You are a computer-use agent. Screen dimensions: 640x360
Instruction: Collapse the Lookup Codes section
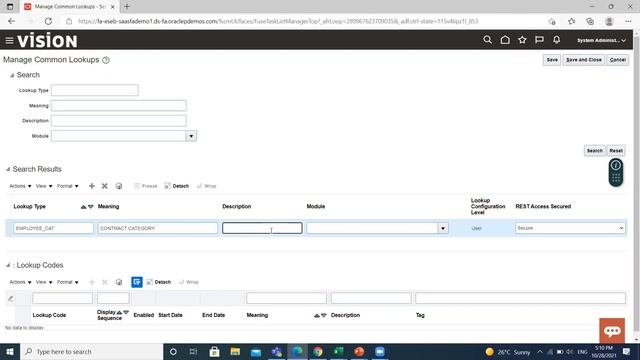pos(8,265)
